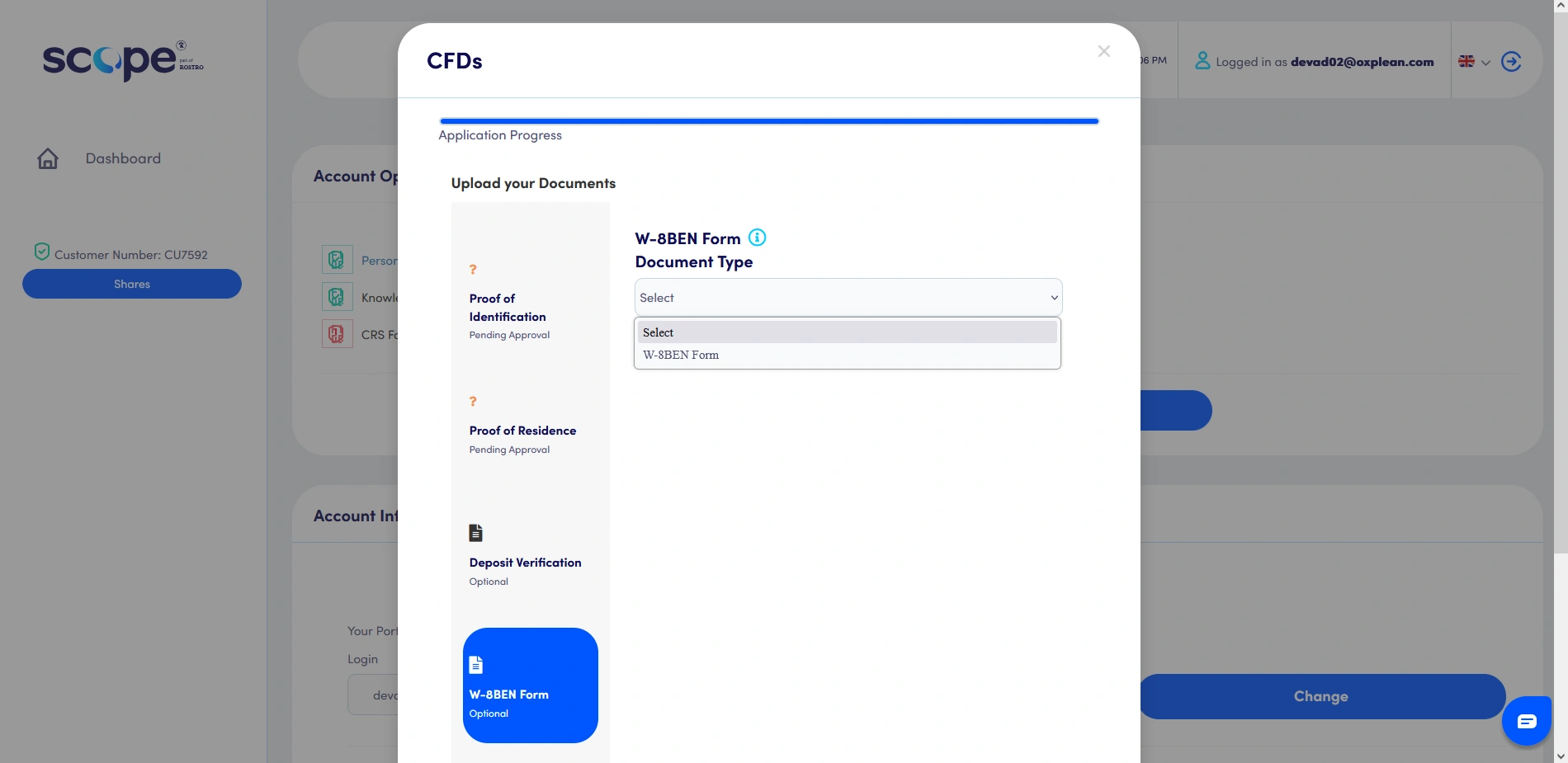The width and height of the screenshot is (1568, 763).
Task: Open the chat support bubble icon
Action: pyautogui.click(x=1526, y=721)
